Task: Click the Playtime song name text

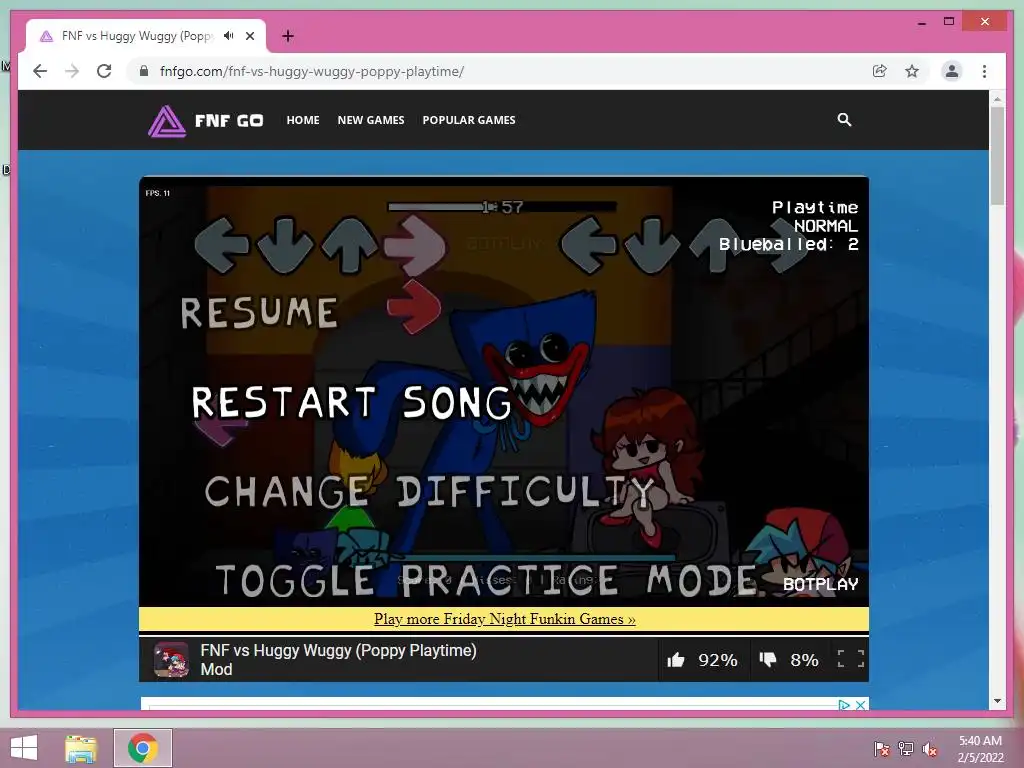Action: [x=815, y=208]
